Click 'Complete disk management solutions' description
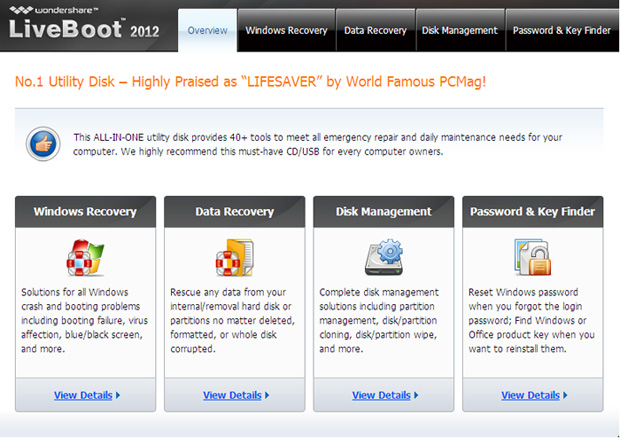The height and width of the screenshot is (438, 620). click(x=379, y=320)
